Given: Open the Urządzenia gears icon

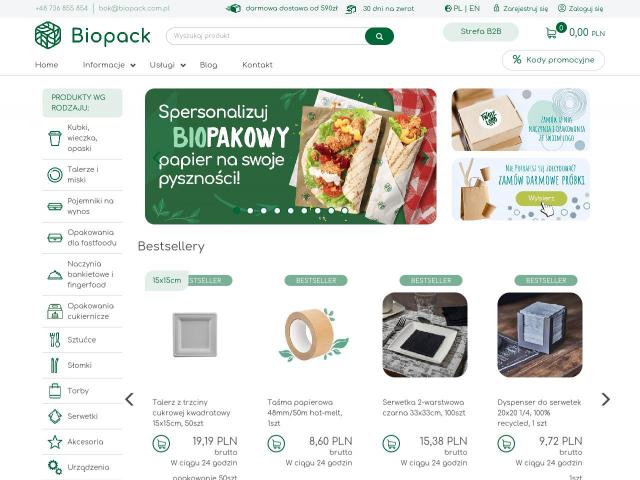Looking at the screenshot, I should [x=55, y=467].
